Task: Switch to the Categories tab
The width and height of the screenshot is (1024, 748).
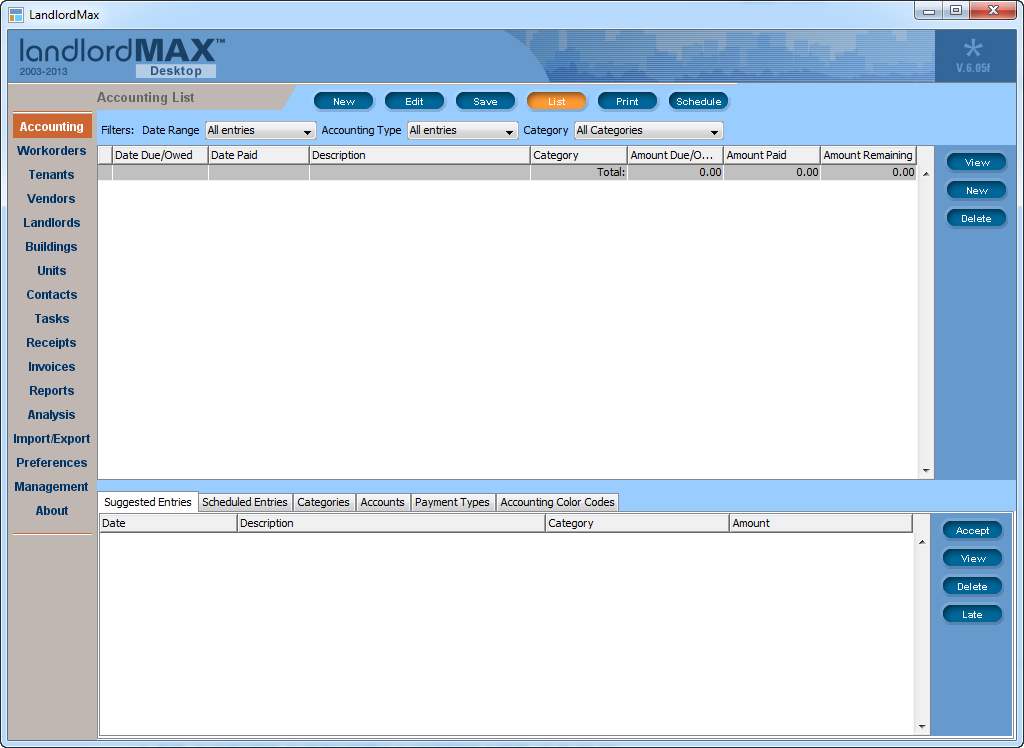Action: click(x=323, y=502)
